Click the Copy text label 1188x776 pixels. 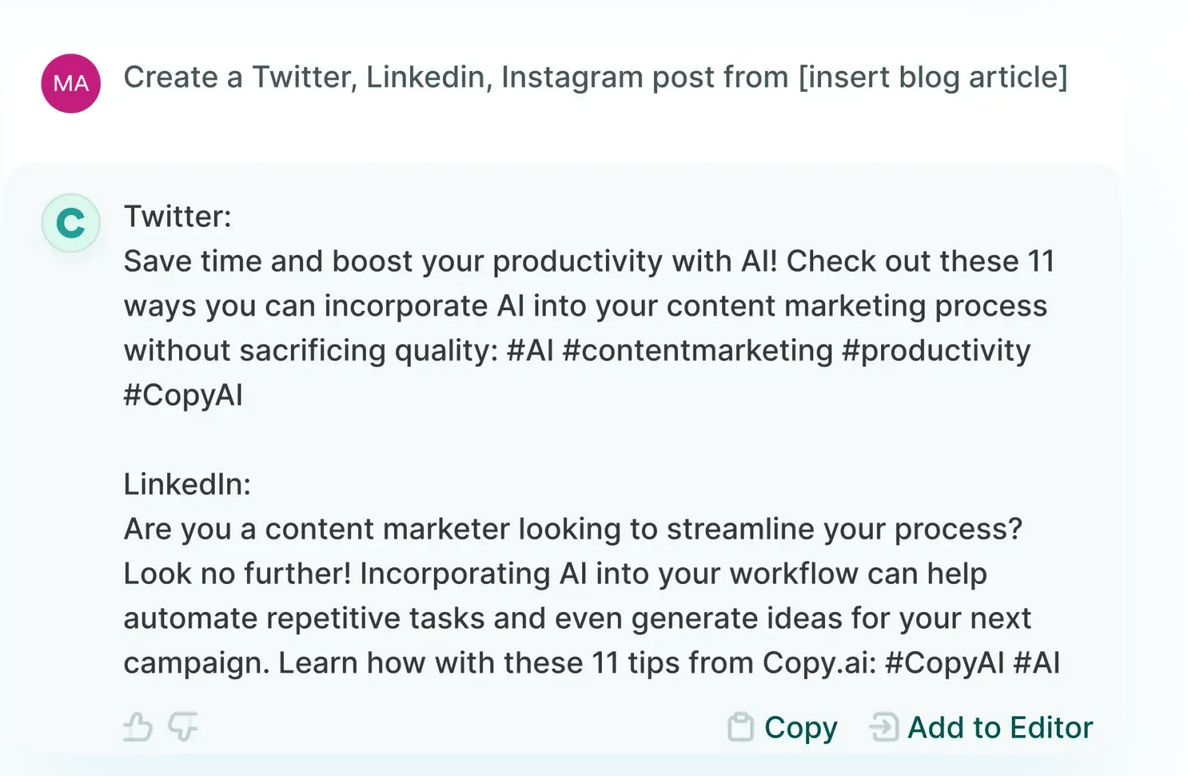click(x=801, y=728)
